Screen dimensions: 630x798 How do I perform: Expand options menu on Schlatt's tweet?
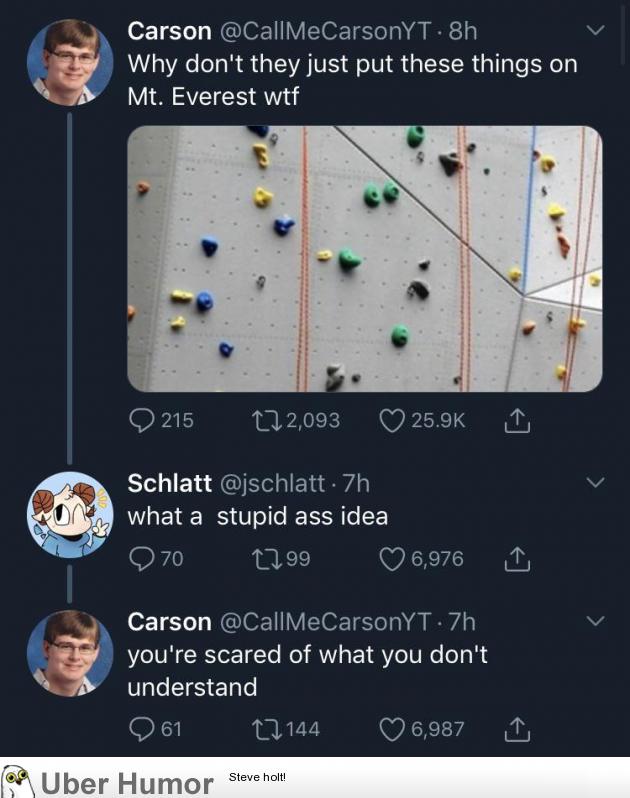point(595,483)
